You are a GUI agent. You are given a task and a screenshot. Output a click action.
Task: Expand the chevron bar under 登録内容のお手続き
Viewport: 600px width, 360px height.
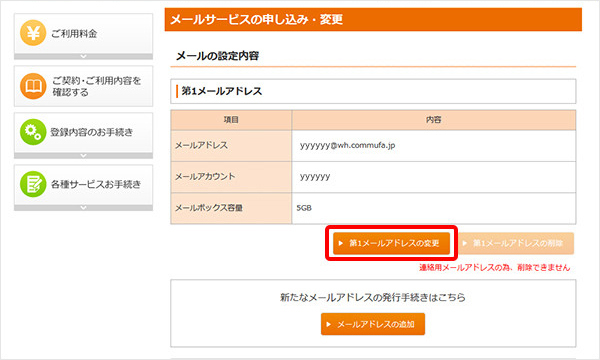[83, 155]
